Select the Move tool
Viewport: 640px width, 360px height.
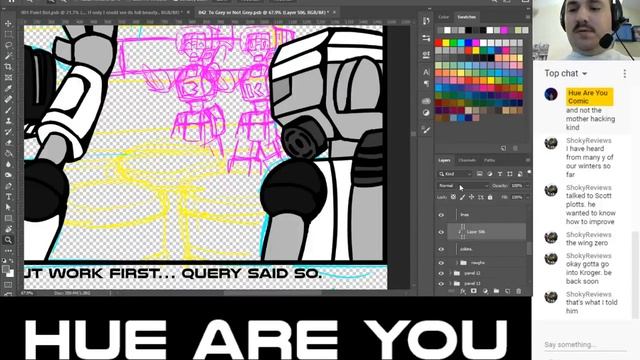(x=8, y=24)
